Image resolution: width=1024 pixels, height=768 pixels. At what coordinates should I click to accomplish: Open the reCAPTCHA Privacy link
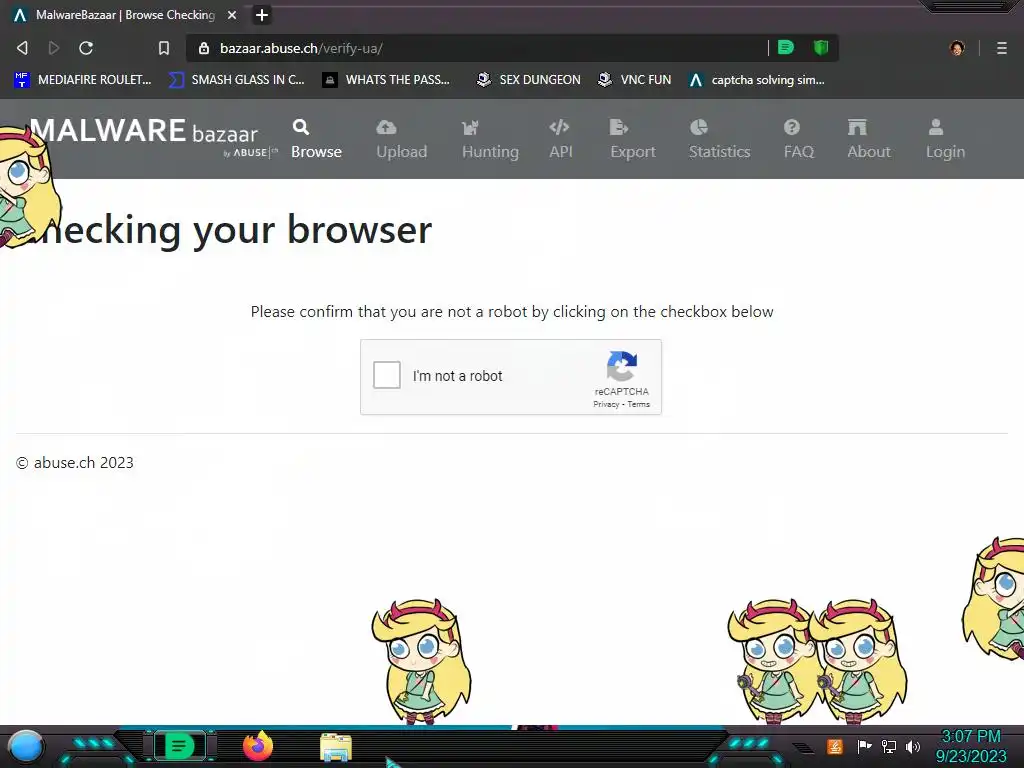(605, 404)
